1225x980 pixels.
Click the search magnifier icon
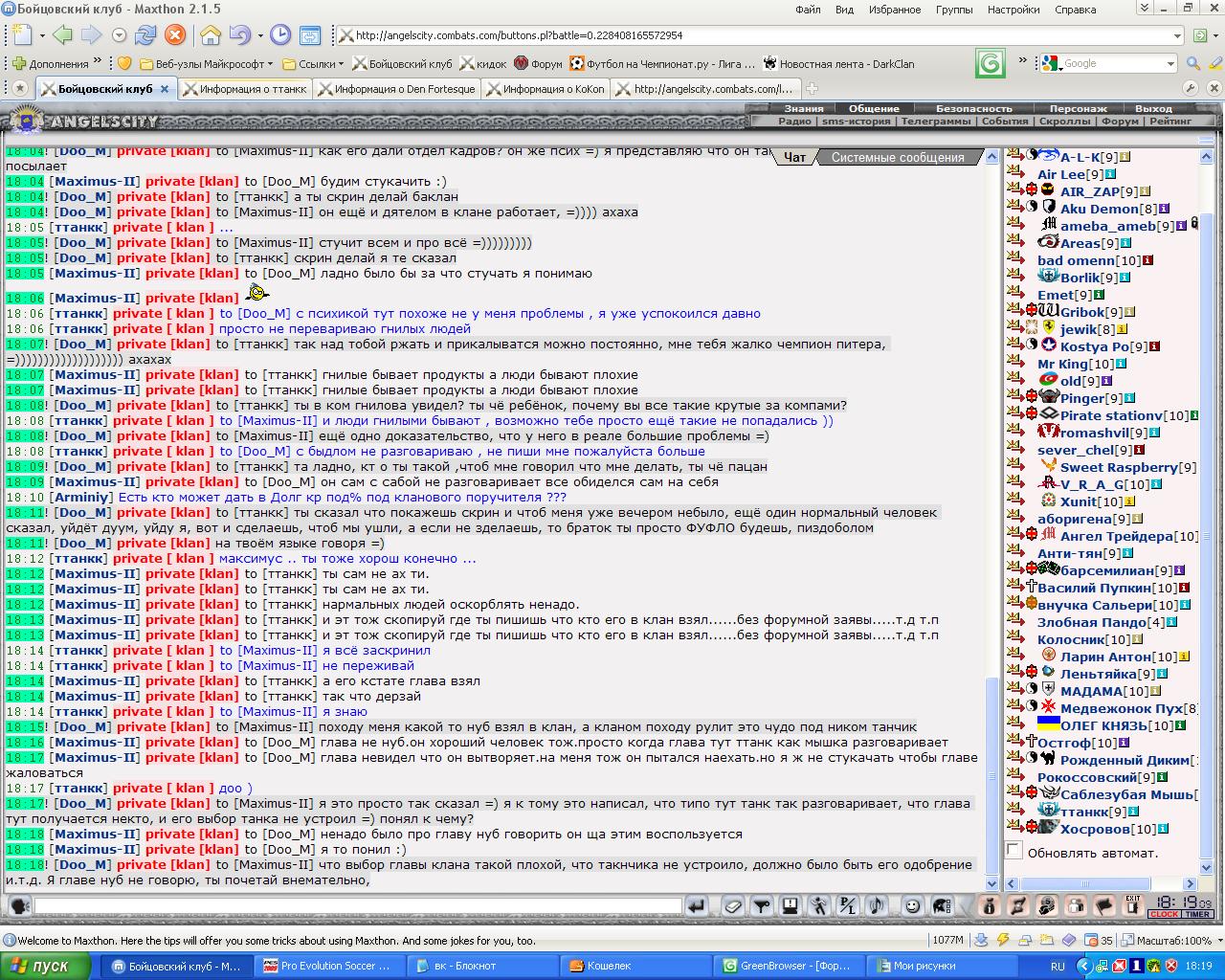point(1192,63)
